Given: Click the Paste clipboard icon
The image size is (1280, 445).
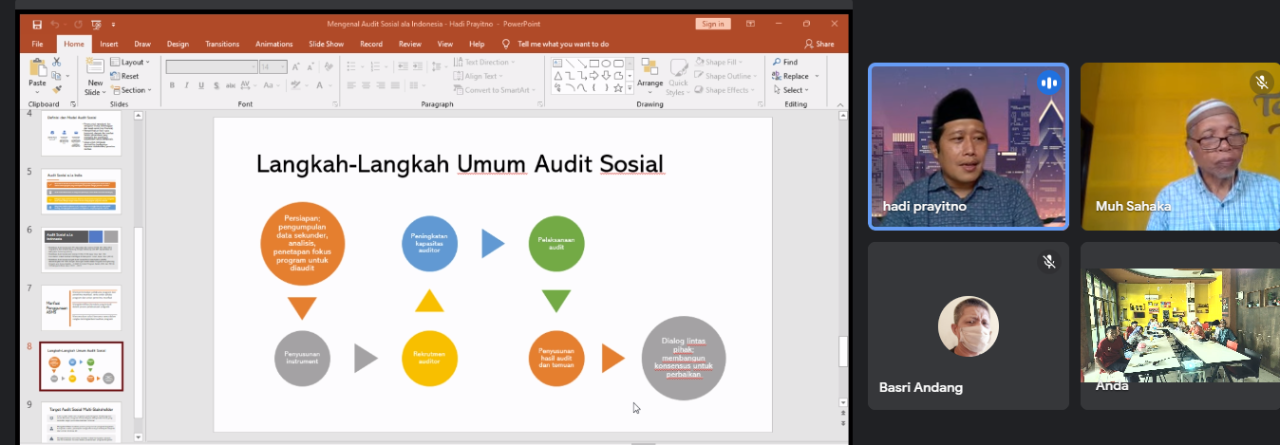Looking at the screenshot, I should 37,69.
